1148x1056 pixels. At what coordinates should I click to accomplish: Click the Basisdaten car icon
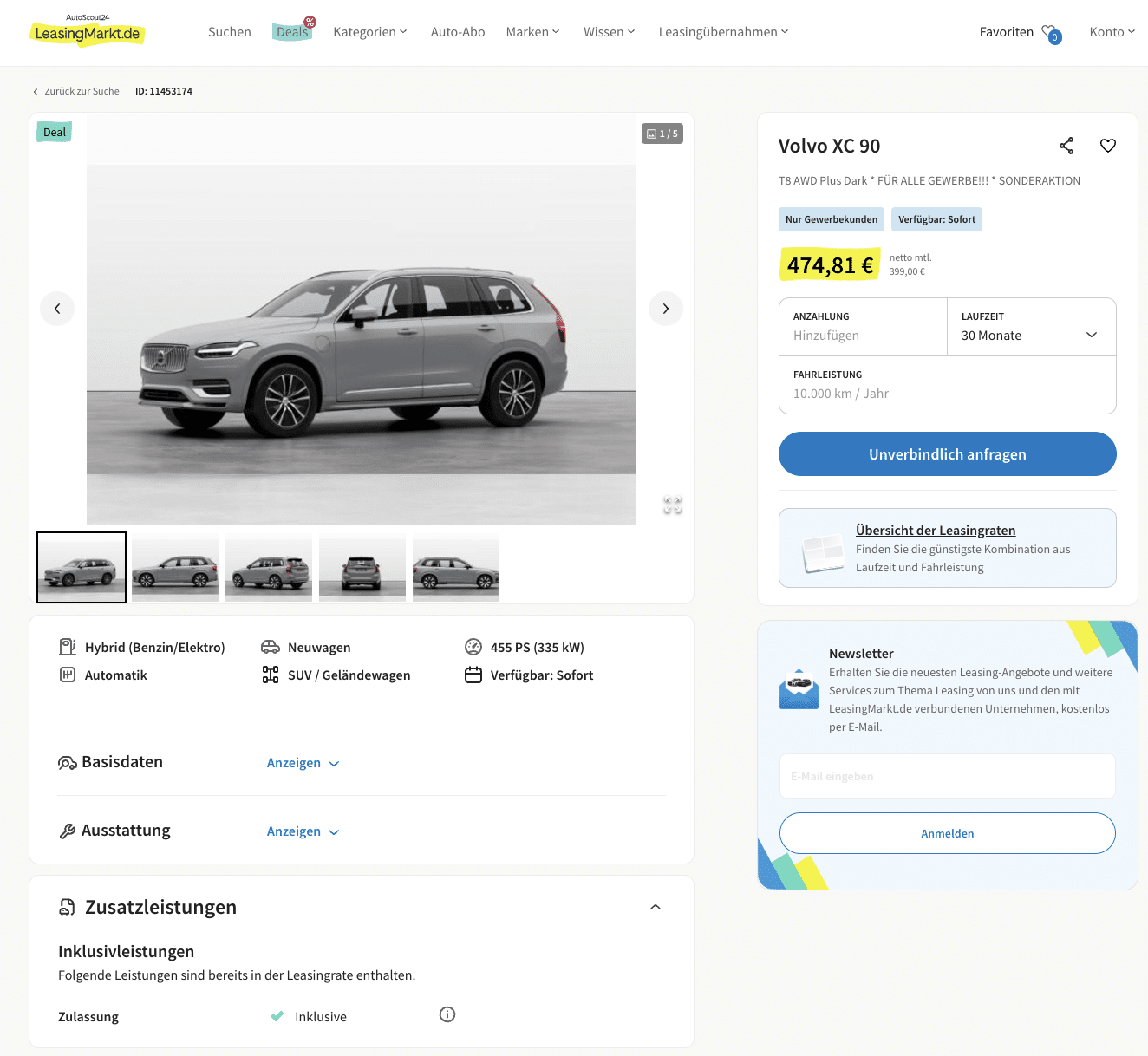(x=68, y=763)
